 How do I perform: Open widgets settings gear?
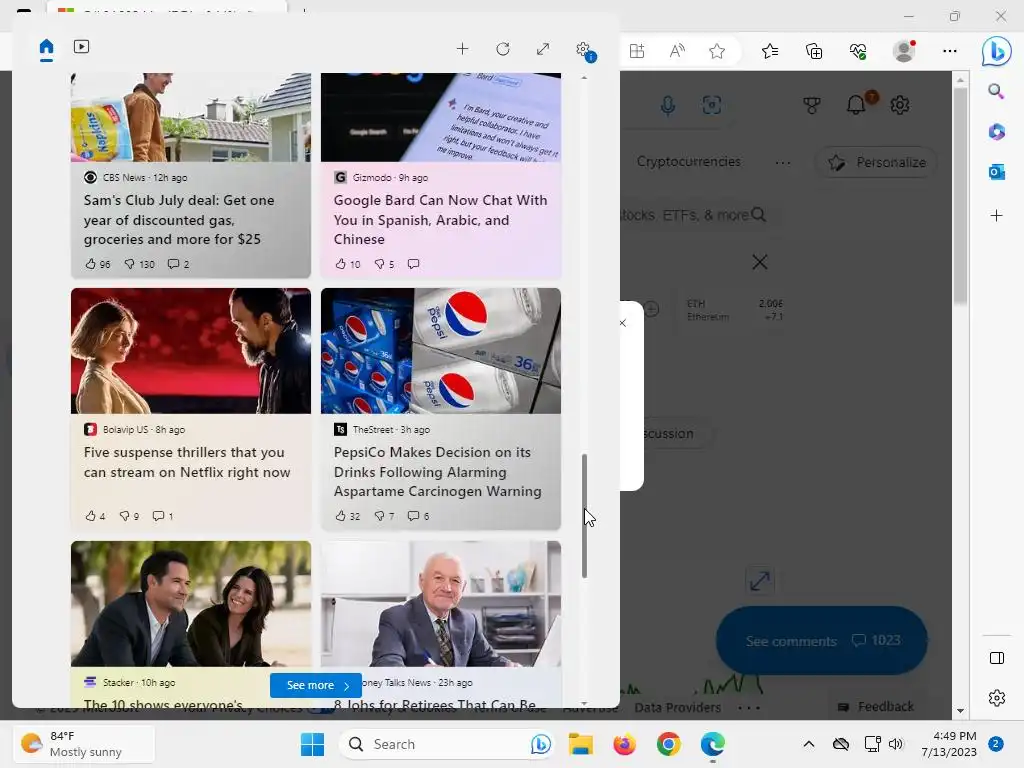pos(583,50)
